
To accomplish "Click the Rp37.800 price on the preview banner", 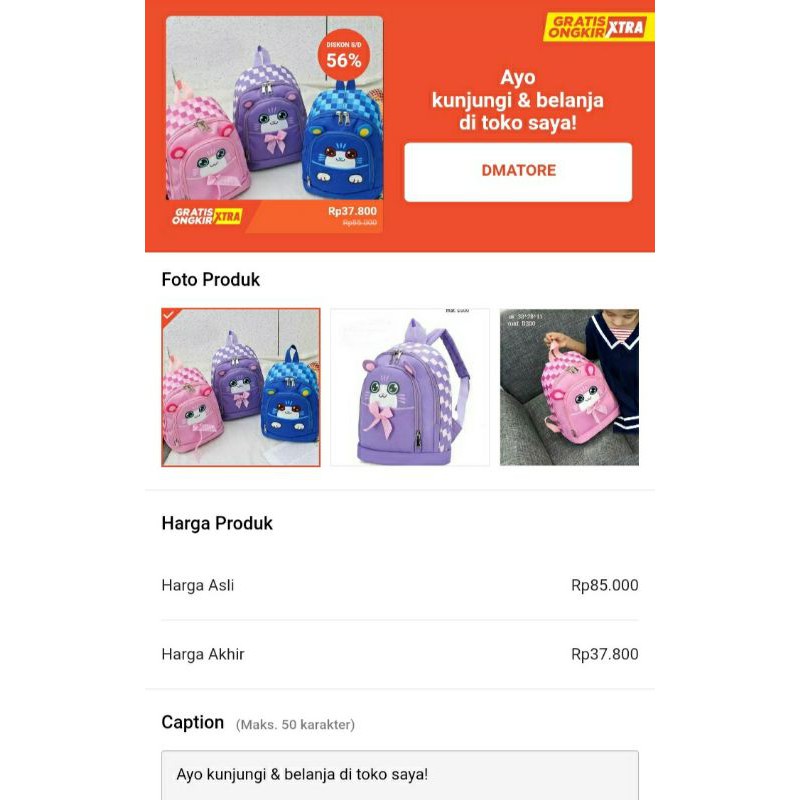I will (352, 211).
